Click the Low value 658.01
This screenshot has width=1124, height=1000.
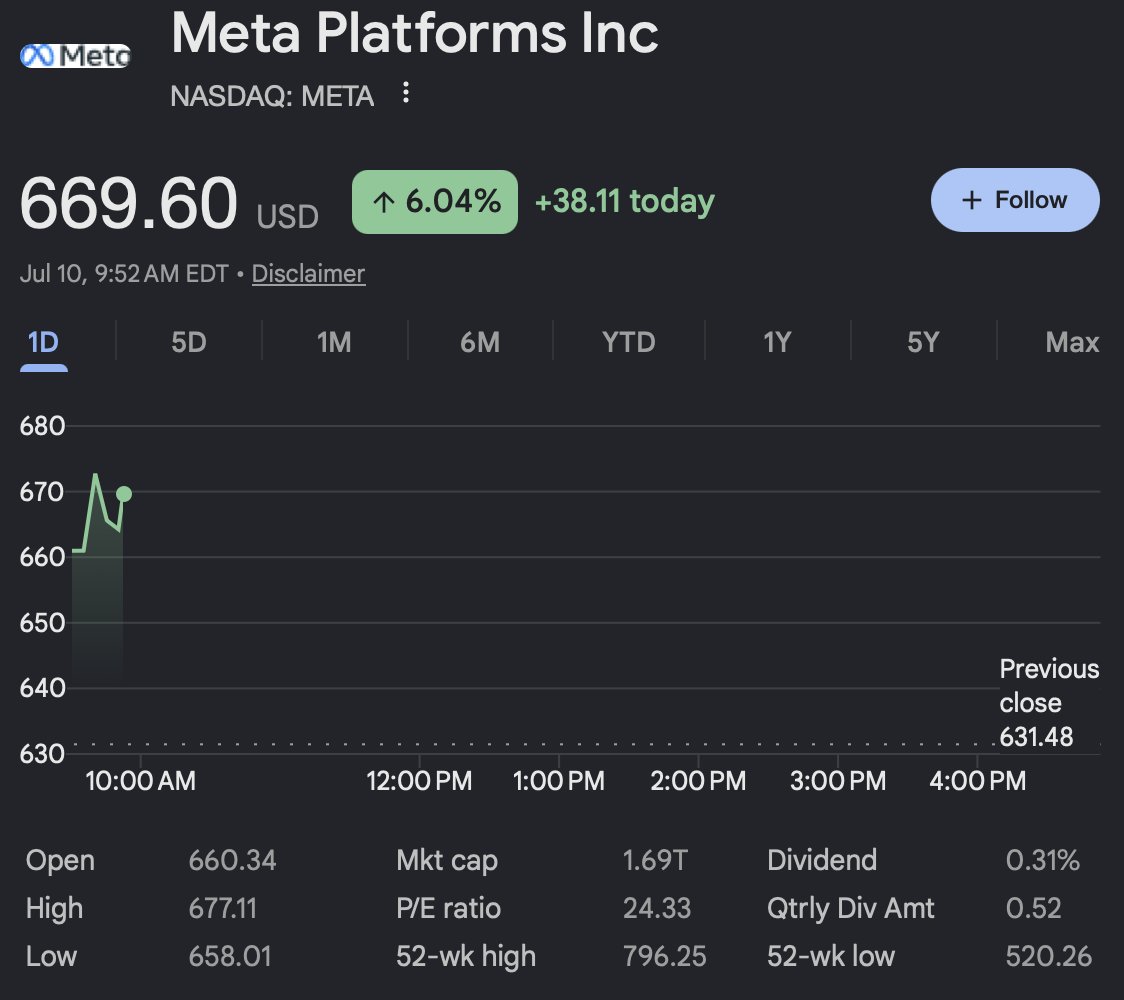pyautogui.click(x=230, y=956)
